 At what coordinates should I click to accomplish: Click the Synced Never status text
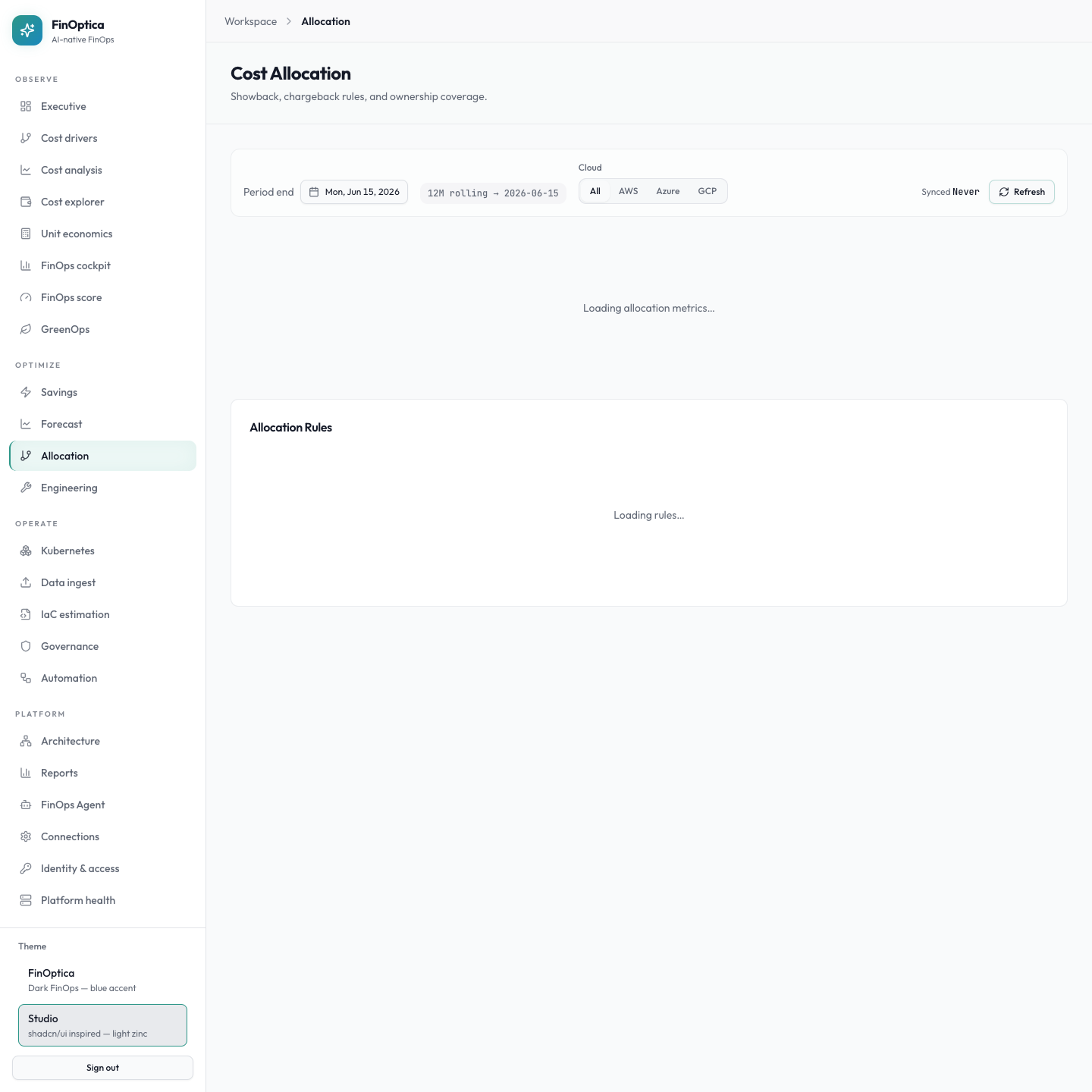point(950,192)
